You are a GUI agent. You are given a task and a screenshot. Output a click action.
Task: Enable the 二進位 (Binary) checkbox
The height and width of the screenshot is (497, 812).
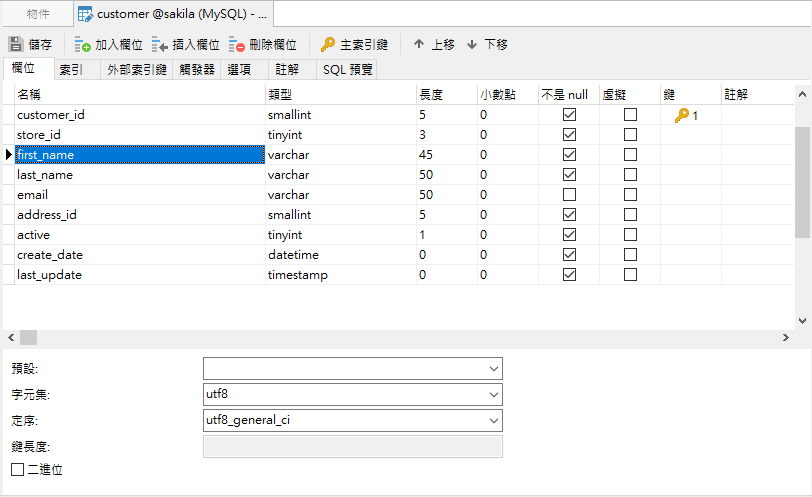pos(17,469)
